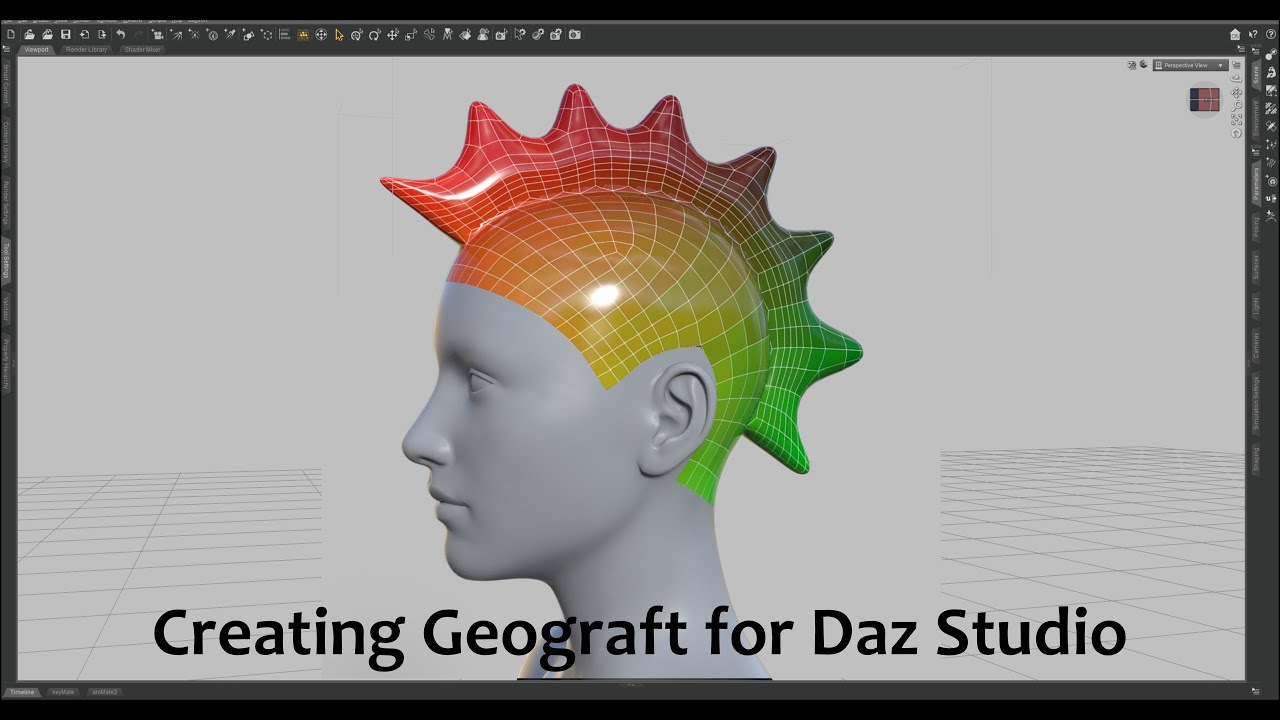Select the Translate four-arrow tool icon
This screenshot has height=720, width=1280.
click(392, 34)
